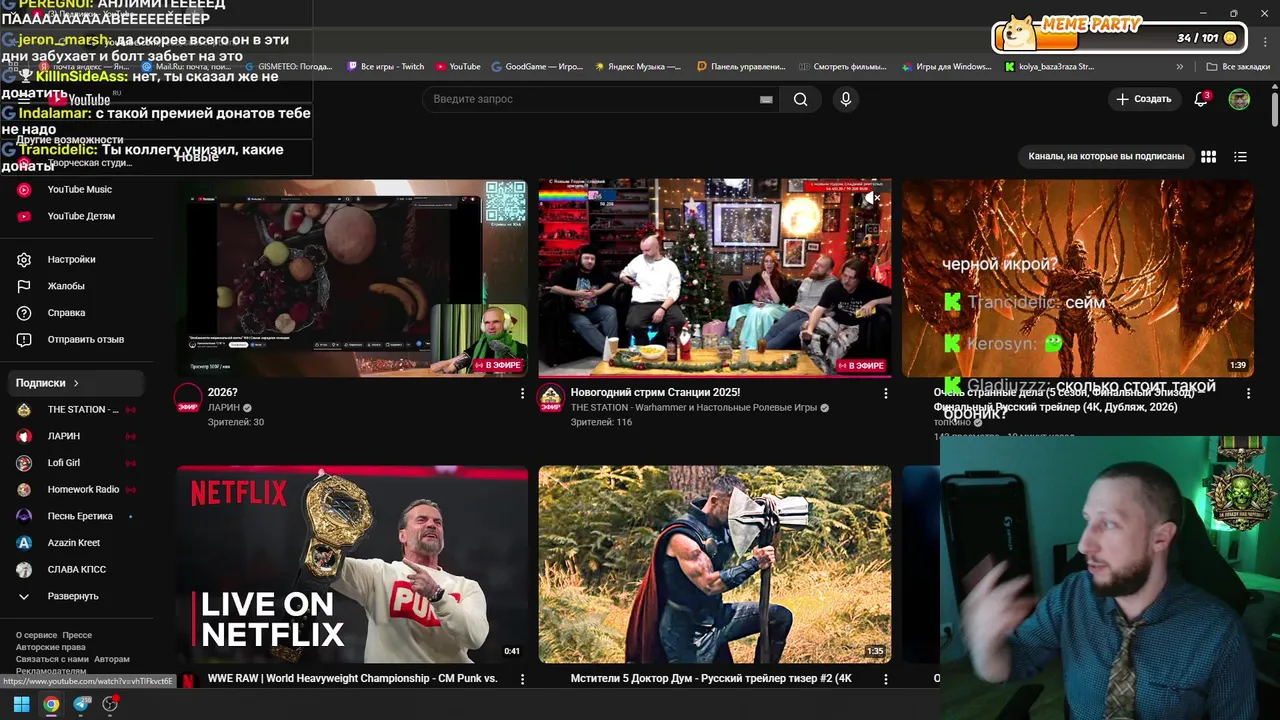The image size is (1280, 720).
Task: Open the account avatar menu
Action: (x=1239, y=99)
